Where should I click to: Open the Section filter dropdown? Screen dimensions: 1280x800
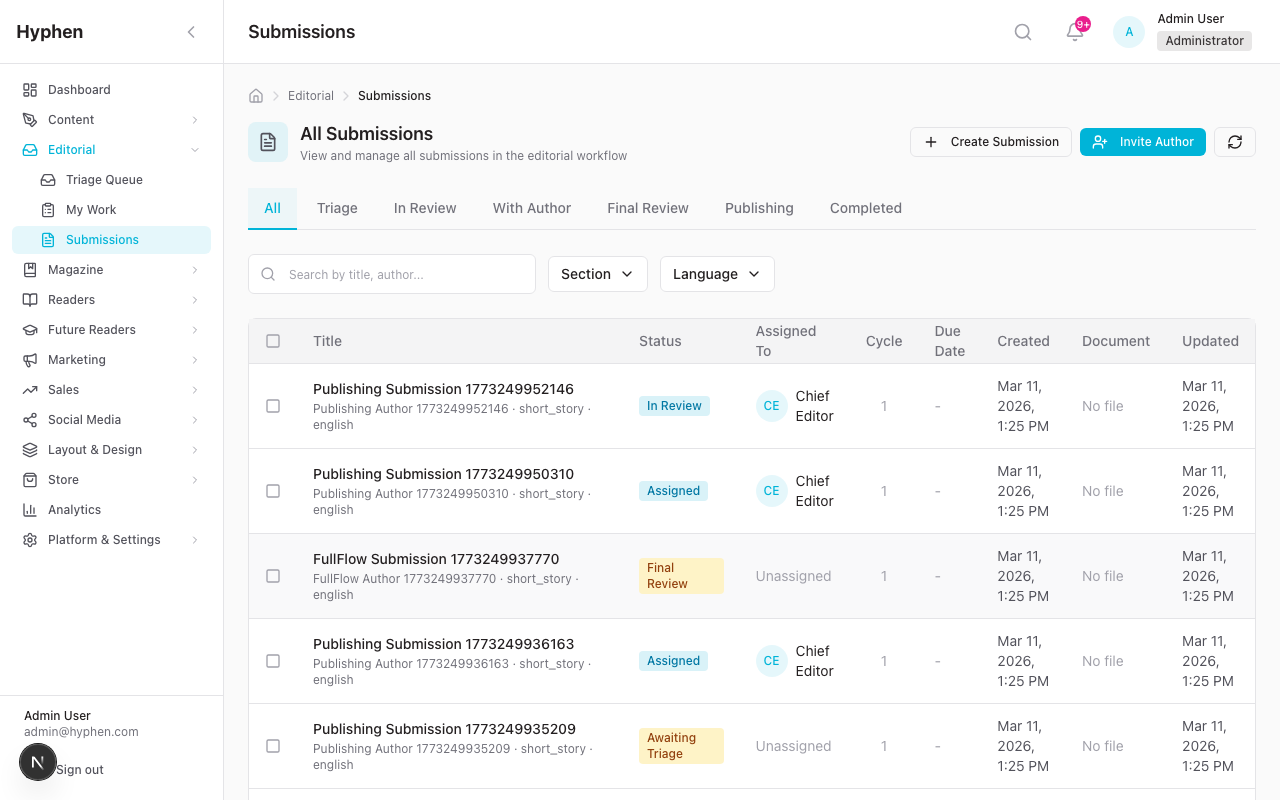[x=597, y=274]
